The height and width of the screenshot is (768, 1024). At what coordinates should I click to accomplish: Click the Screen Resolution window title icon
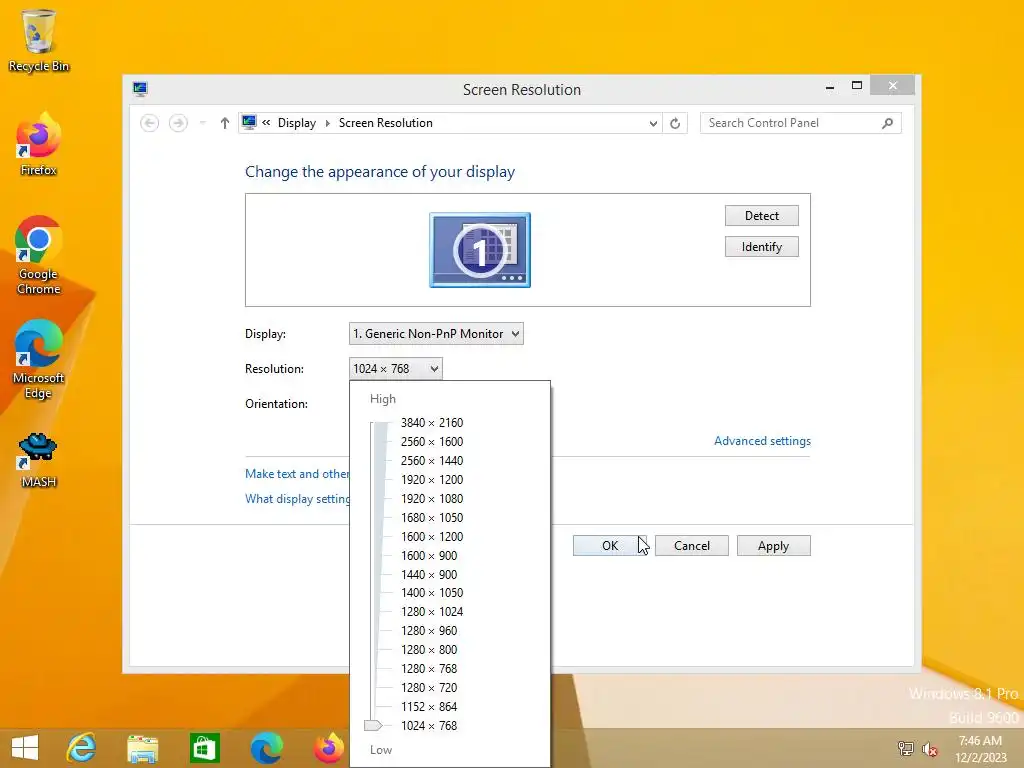tap(140, 89)
